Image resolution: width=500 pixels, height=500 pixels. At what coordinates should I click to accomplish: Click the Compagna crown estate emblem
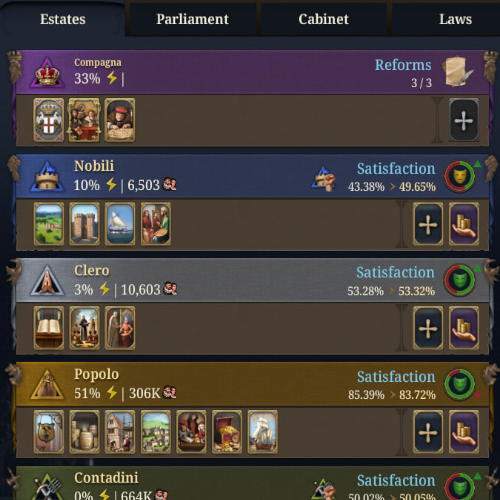pos(47,73)
